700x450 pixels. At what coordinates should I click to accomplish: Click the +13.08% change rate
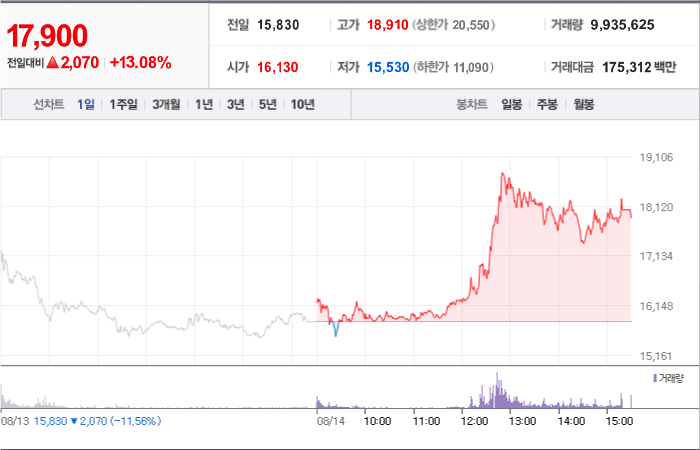tap(140, 62)
